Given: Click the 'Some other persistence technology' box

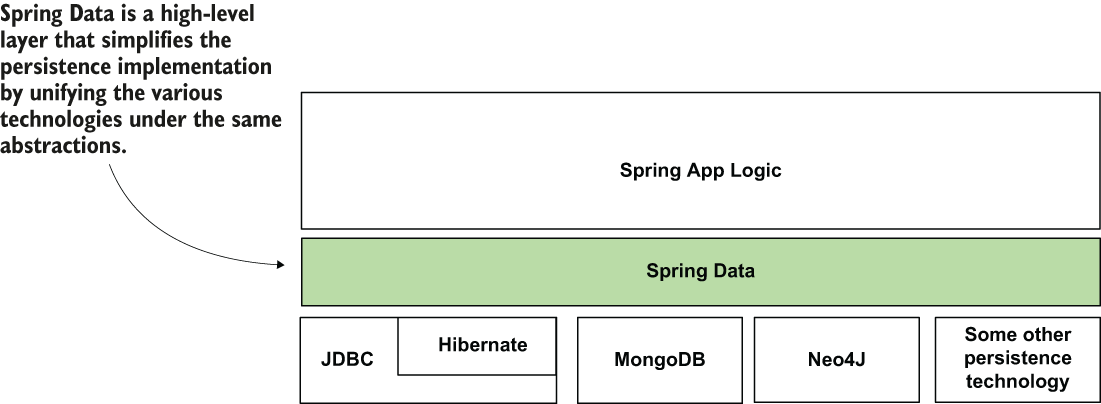Looking at the screenshot, I should (1017, 359).
